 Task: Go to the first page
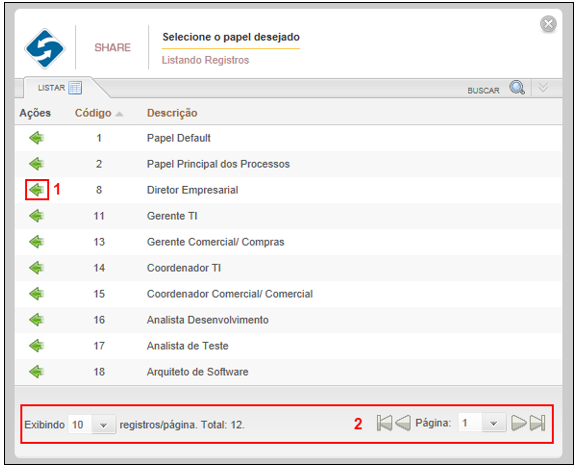384,423
